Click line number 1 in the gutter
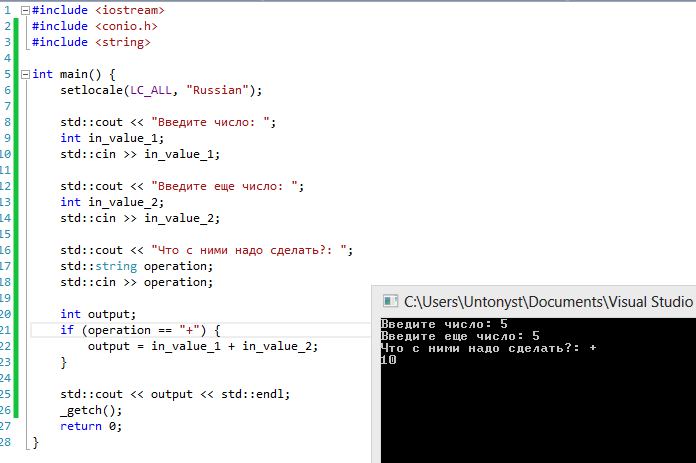Screen dimensions: 696x463 tap(7, 10)
